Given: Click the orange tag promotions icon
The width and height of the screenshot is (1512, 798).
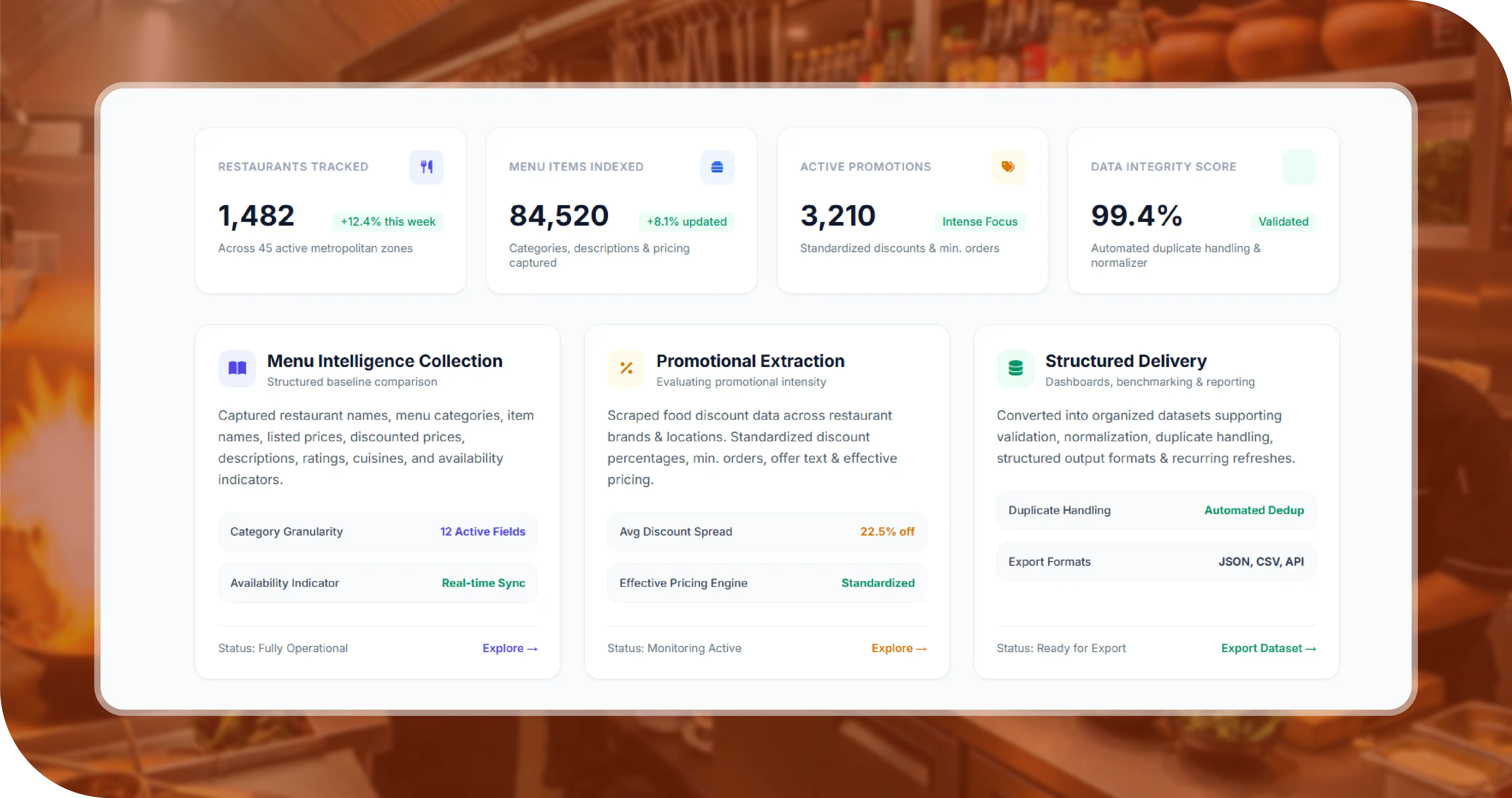Looking at the screenshot, I should [1008, 167].
